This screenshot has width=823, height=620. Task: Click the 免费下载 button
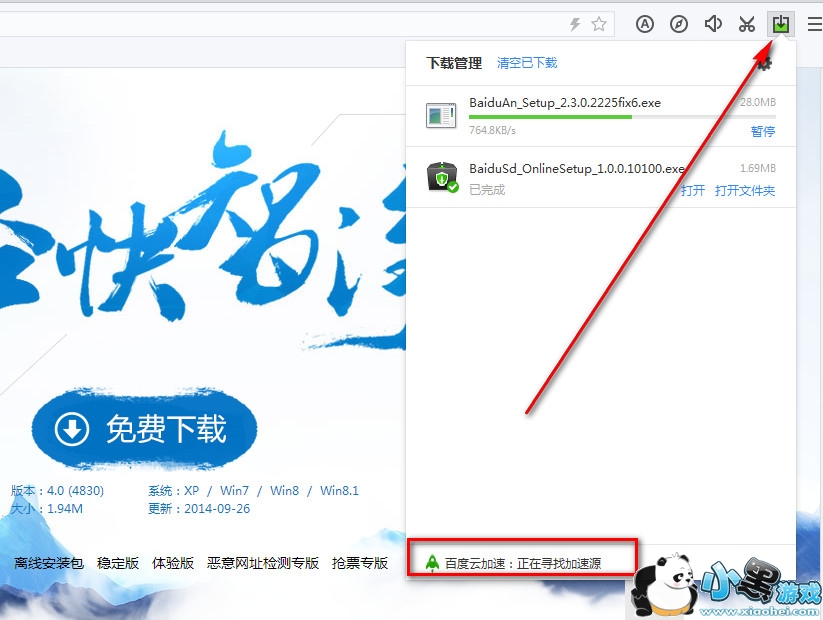[x=144, y=429]
